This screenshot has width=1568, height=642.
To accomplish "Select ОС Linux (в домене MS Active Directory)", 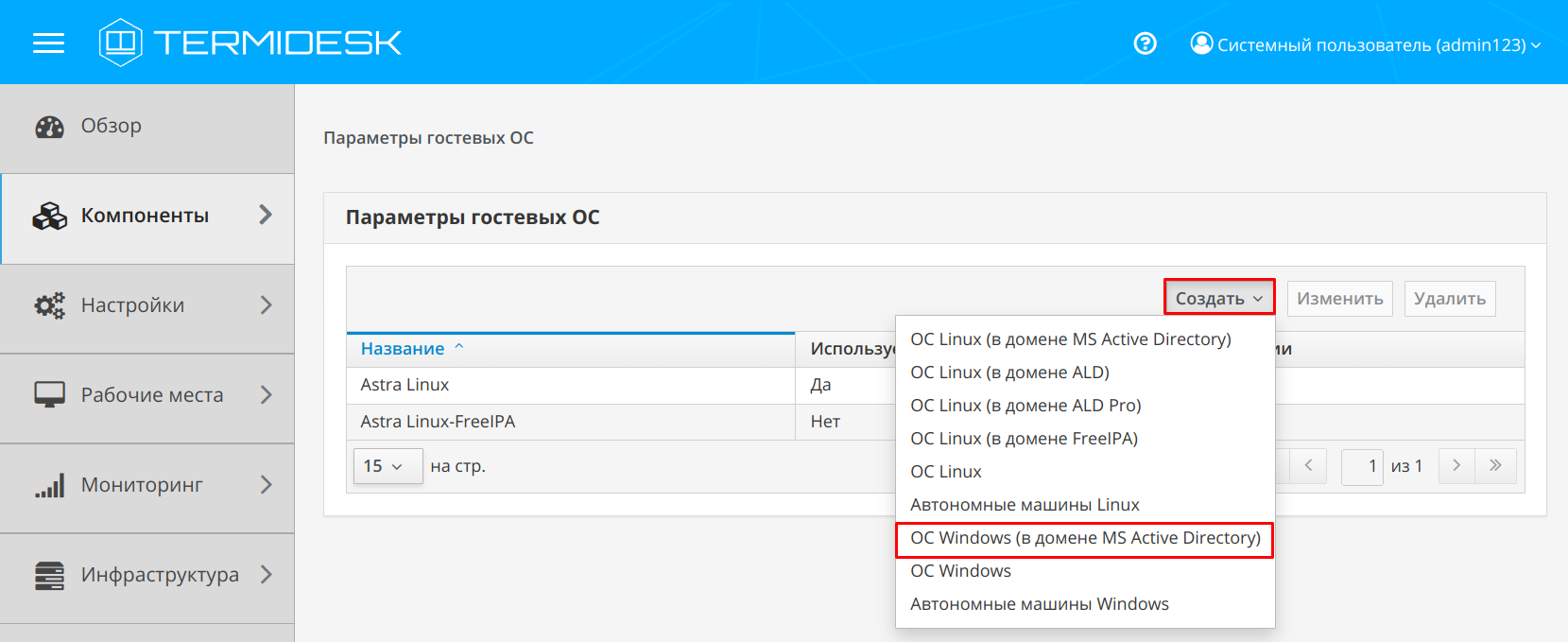I will [1085, 339].
